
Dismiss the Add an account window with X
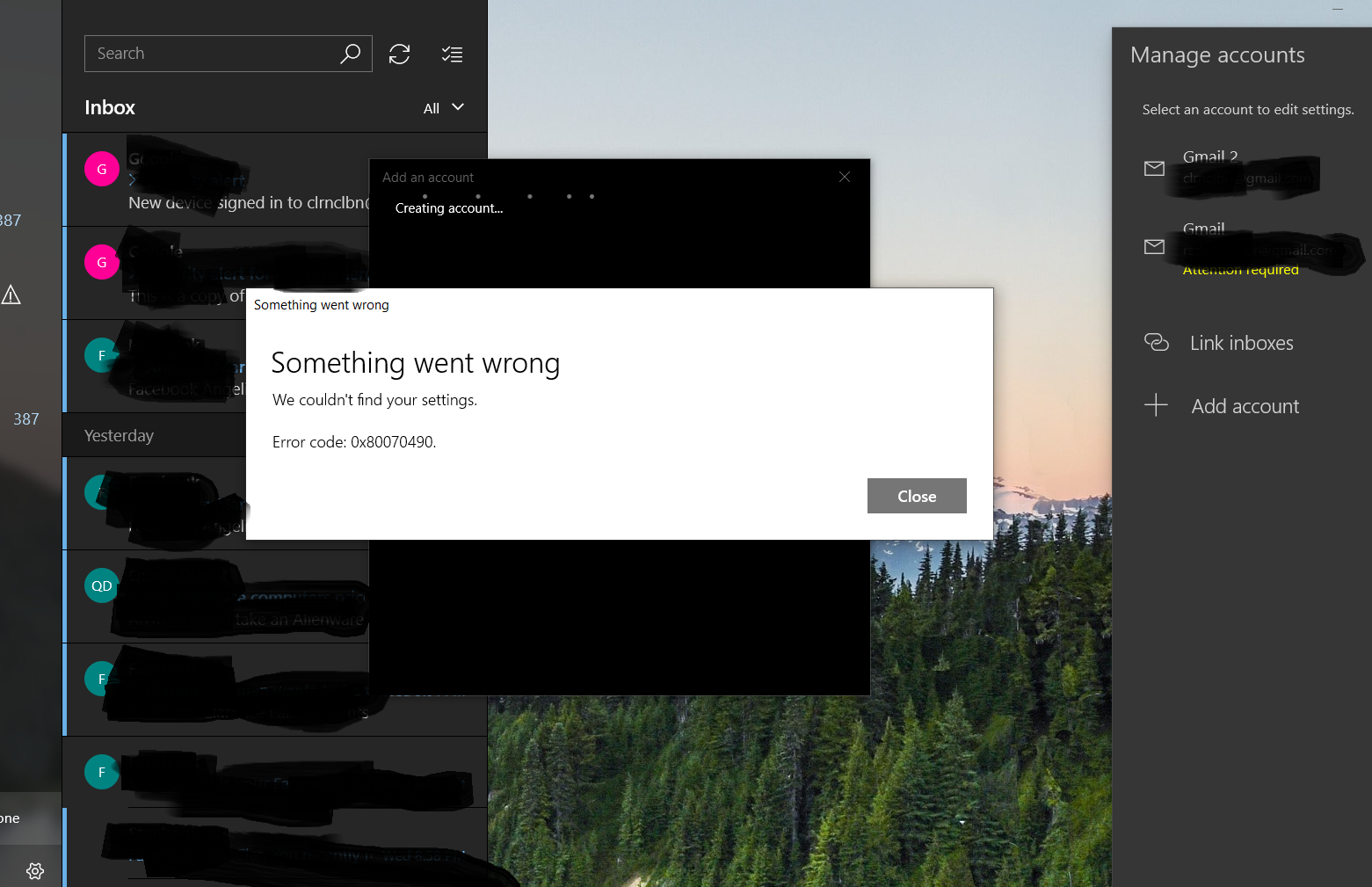(x=845, y=177)
